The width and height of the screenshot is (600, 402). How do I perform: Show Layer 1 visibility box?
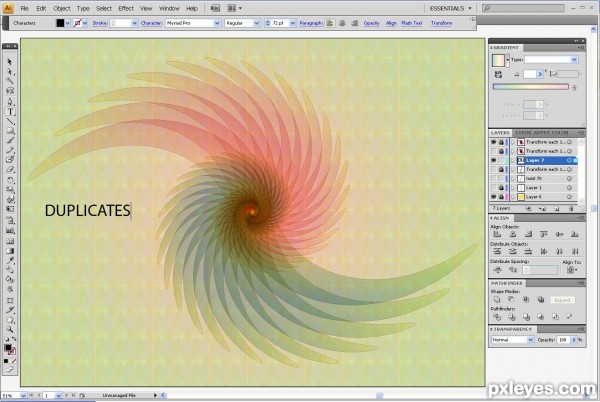coord(494,188)
